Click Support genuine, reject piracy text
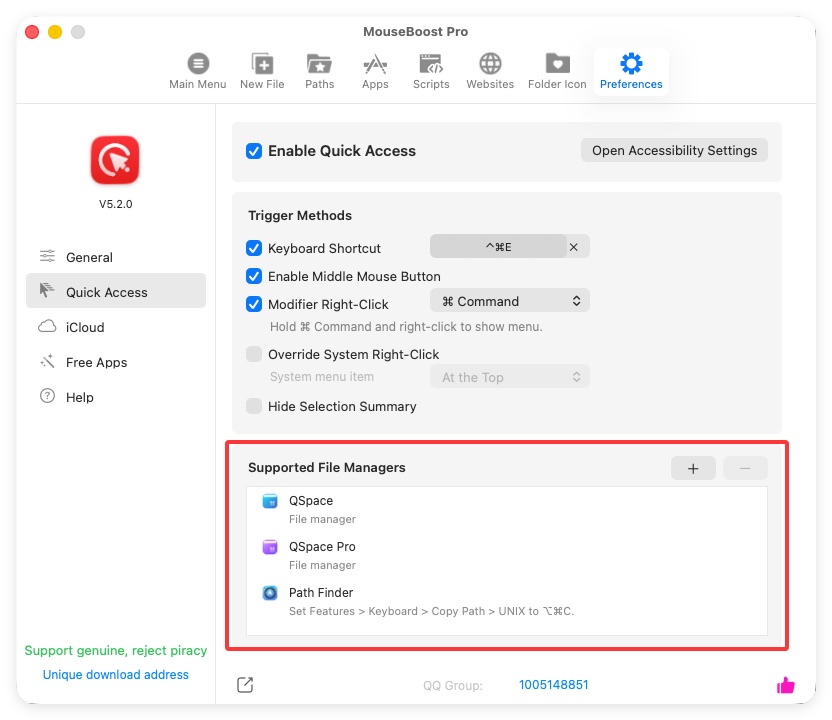The height and width of the screenshot is (720, 832). pyautogui.click(x=116, y=650)
